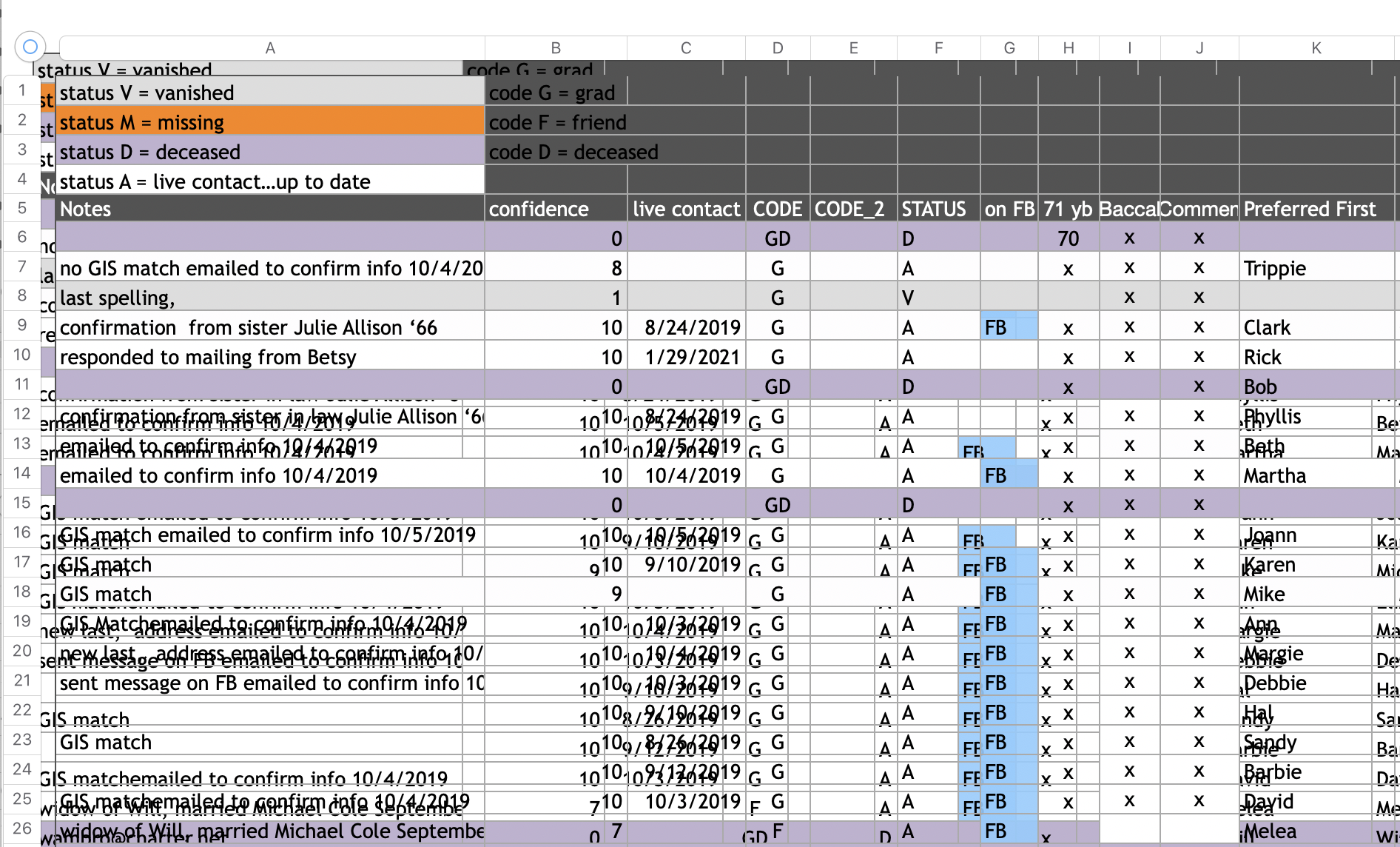Select column C header

[686, 48]
